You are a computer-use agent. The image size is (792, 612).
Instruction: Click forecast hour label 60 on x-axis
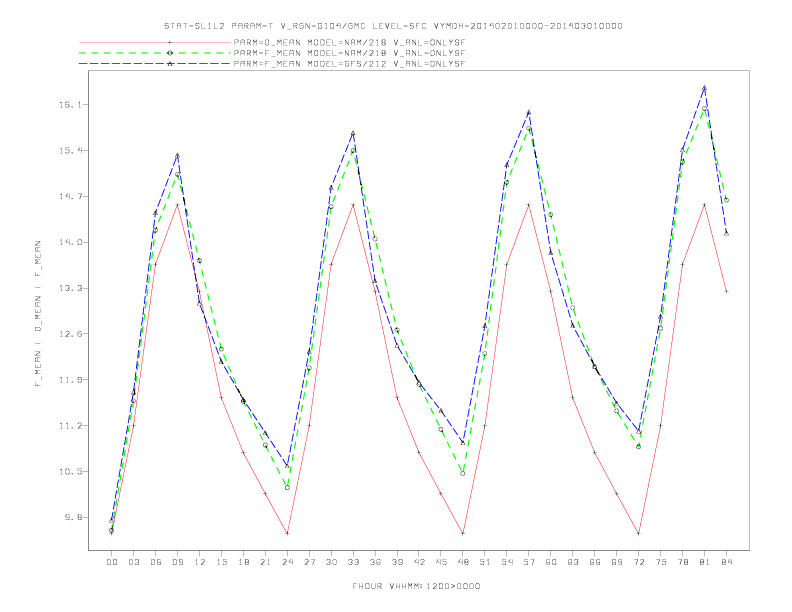coord(551,562)
